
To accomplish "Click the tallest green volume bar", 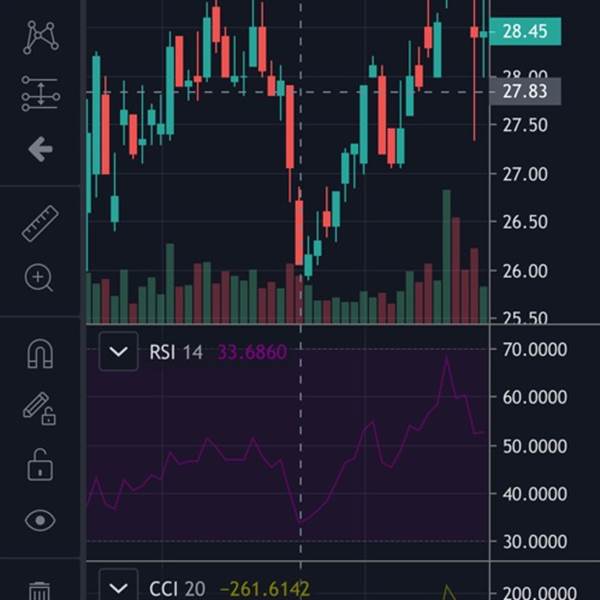I will 446,256.
